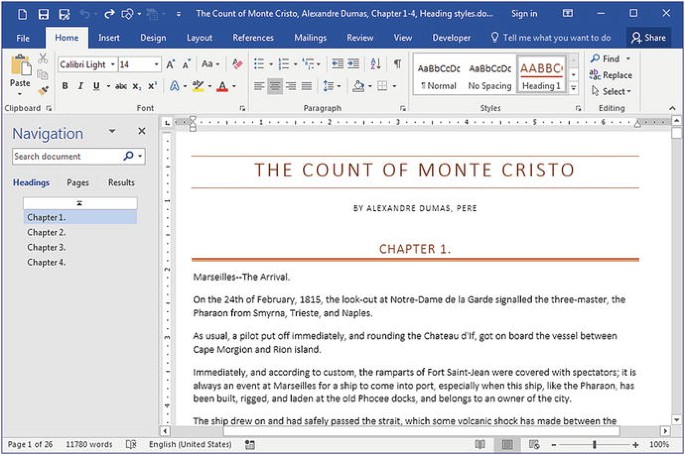Click the zoom slider handle
This screenshot has width=685, height=455.
(x=594, y=445)
